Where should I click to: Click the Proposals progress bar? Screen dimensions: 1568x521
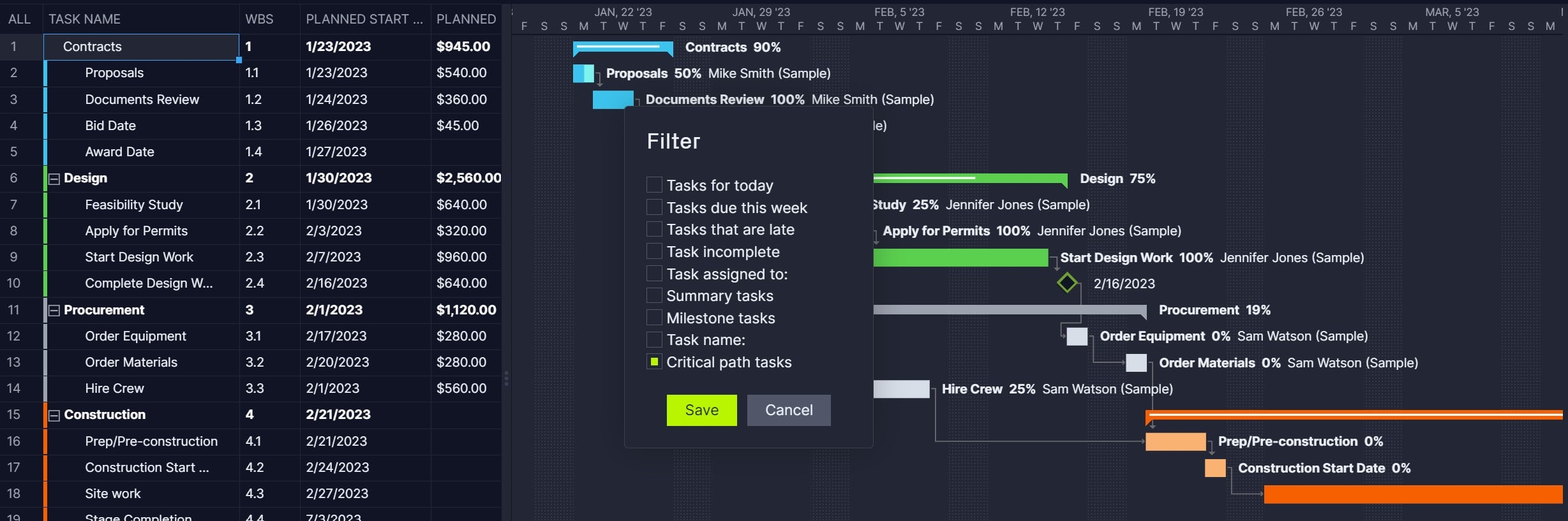pyautogui.click(x=583, y=73)
